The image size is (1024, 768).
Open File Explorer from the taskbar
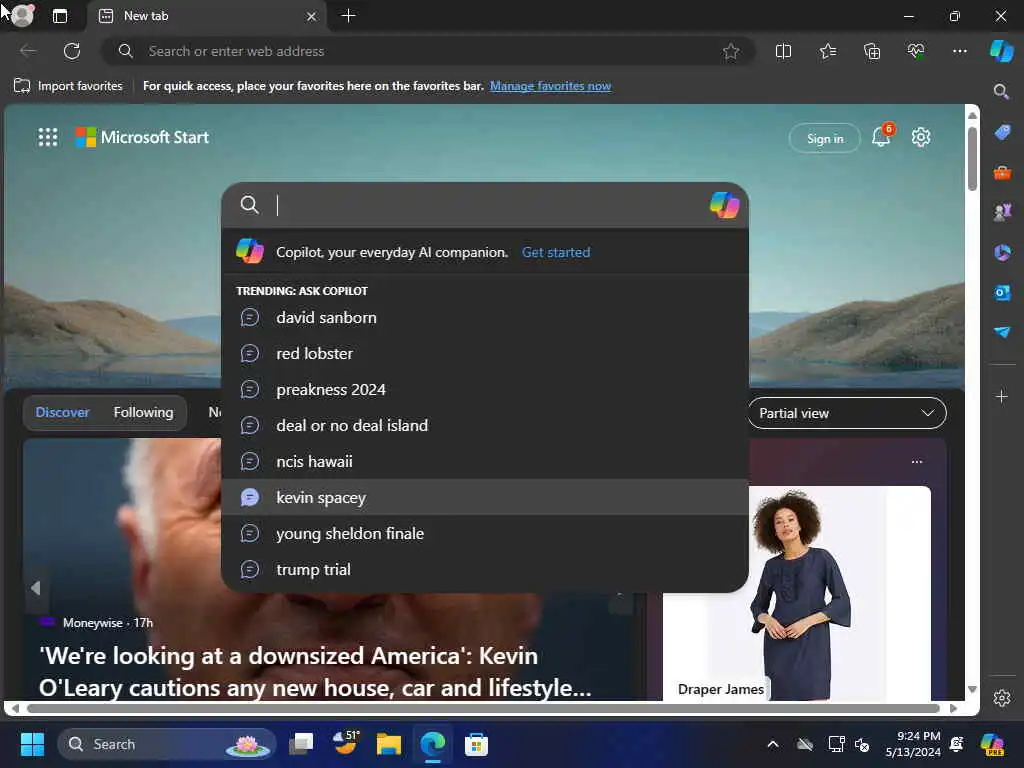click(x=389, y=744)
